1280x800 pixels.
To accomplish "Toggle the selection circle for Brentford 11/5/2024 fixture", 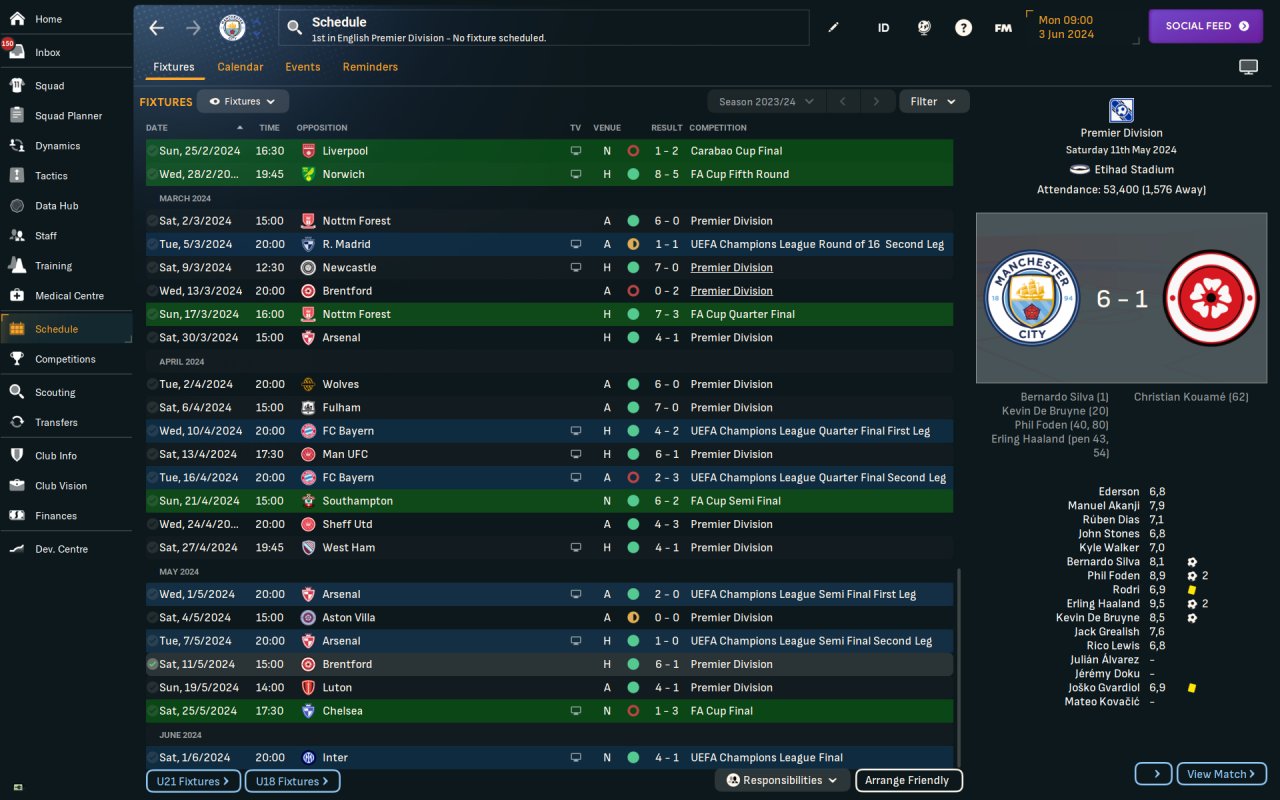I will point(152,664).
